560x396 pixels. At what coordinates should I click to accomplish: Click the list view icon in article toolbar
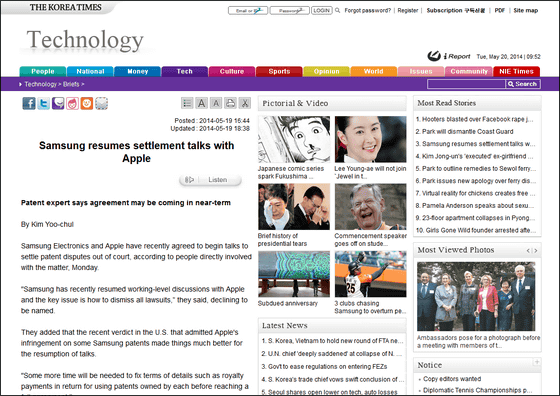[x=187, y=103]
